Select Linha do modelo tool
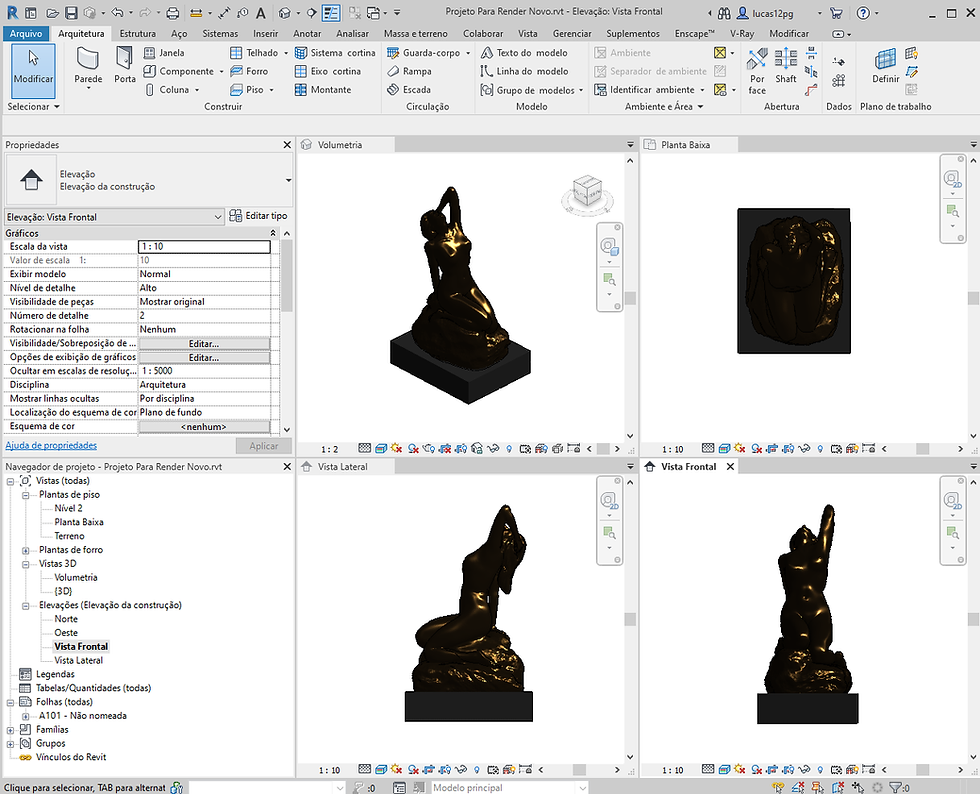The height and width of the screenshot is (794, 980). click(x=524, y=71)
